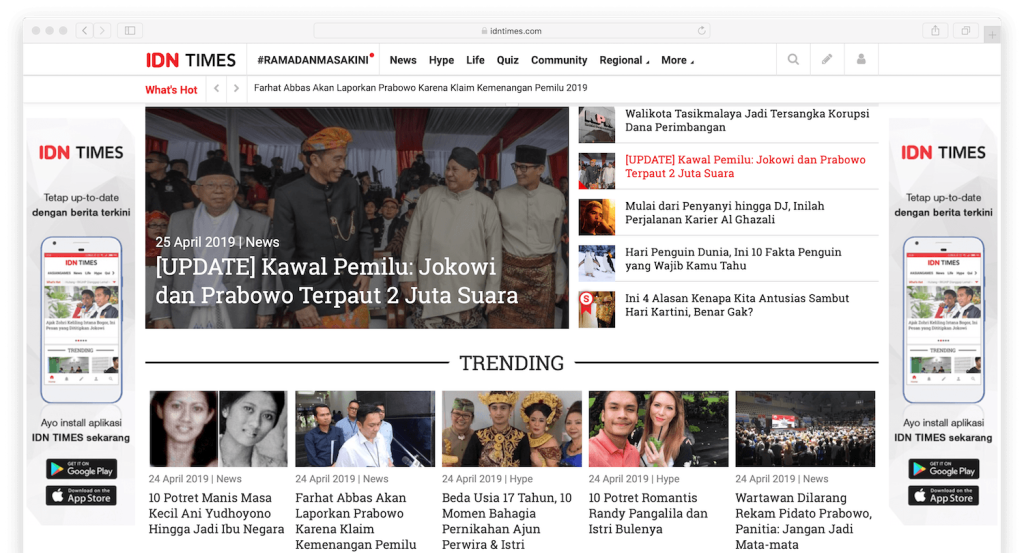Show all tabs overview icon
The height and width of the screenshot is (553, 1024).
pos(965,31)
